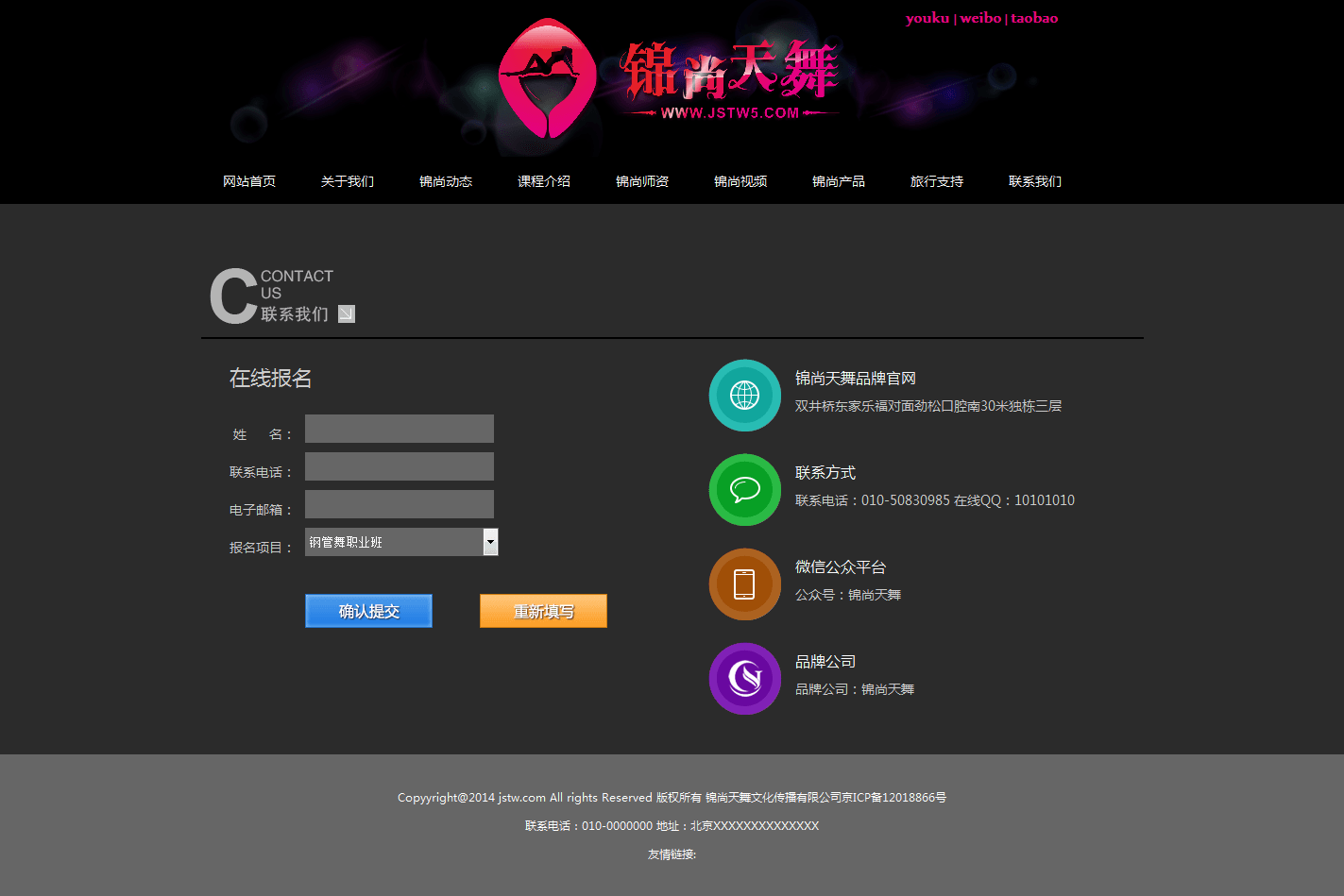
Task: Expand the 报名项目 dropdown arrow
Action: click(x=490, y=542)
